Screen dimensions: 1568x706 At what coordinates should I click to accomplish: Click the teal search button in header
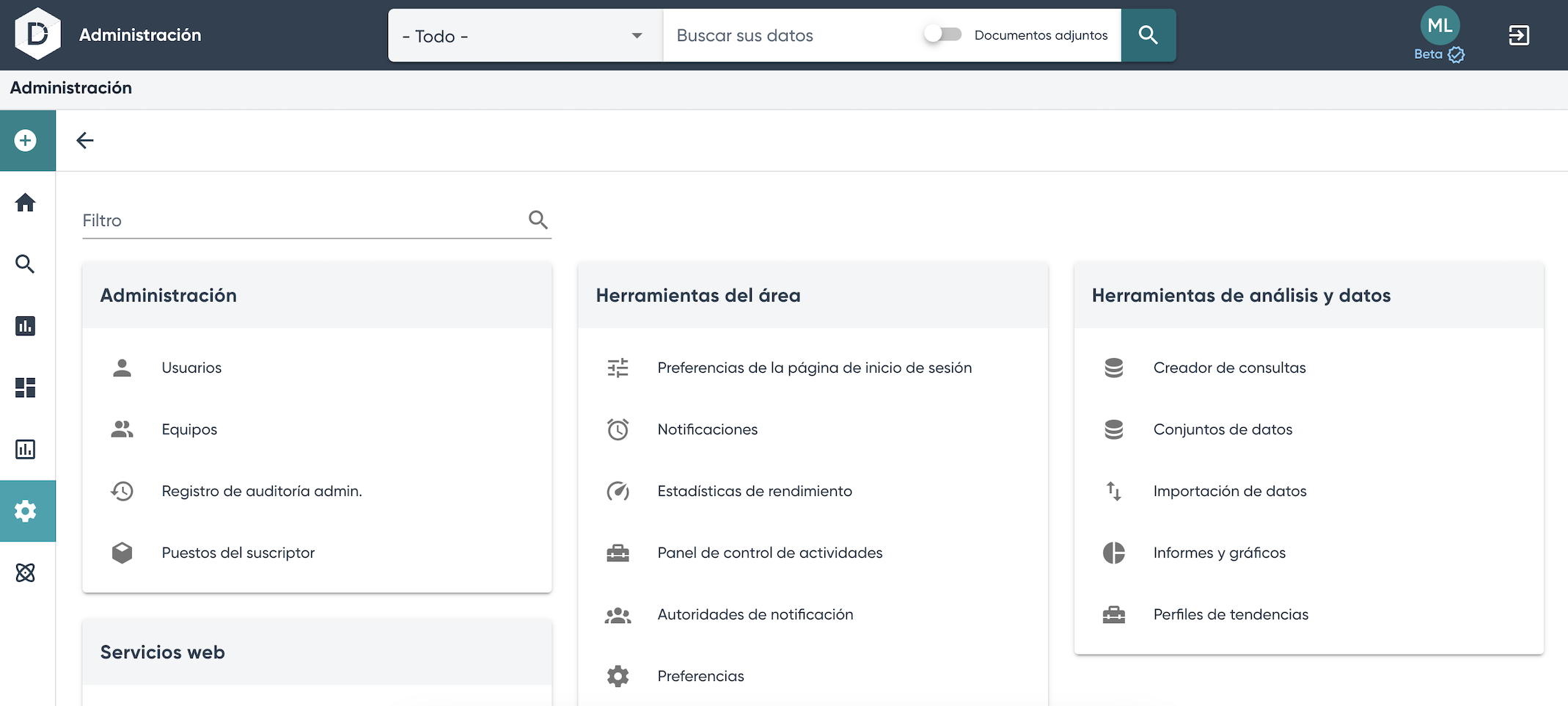1148,35
